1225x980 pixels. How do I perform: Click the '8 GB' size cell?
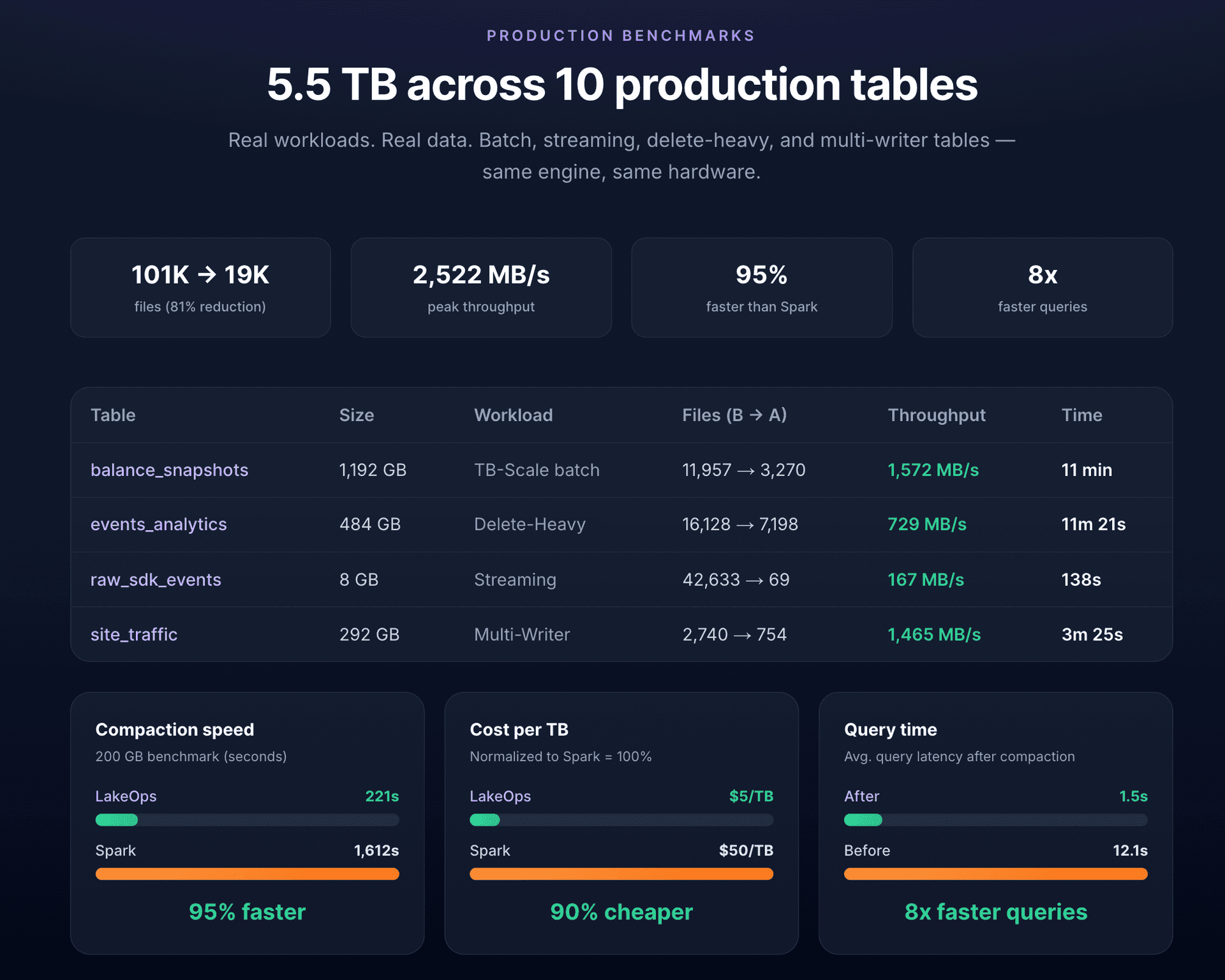pos(359,579)
